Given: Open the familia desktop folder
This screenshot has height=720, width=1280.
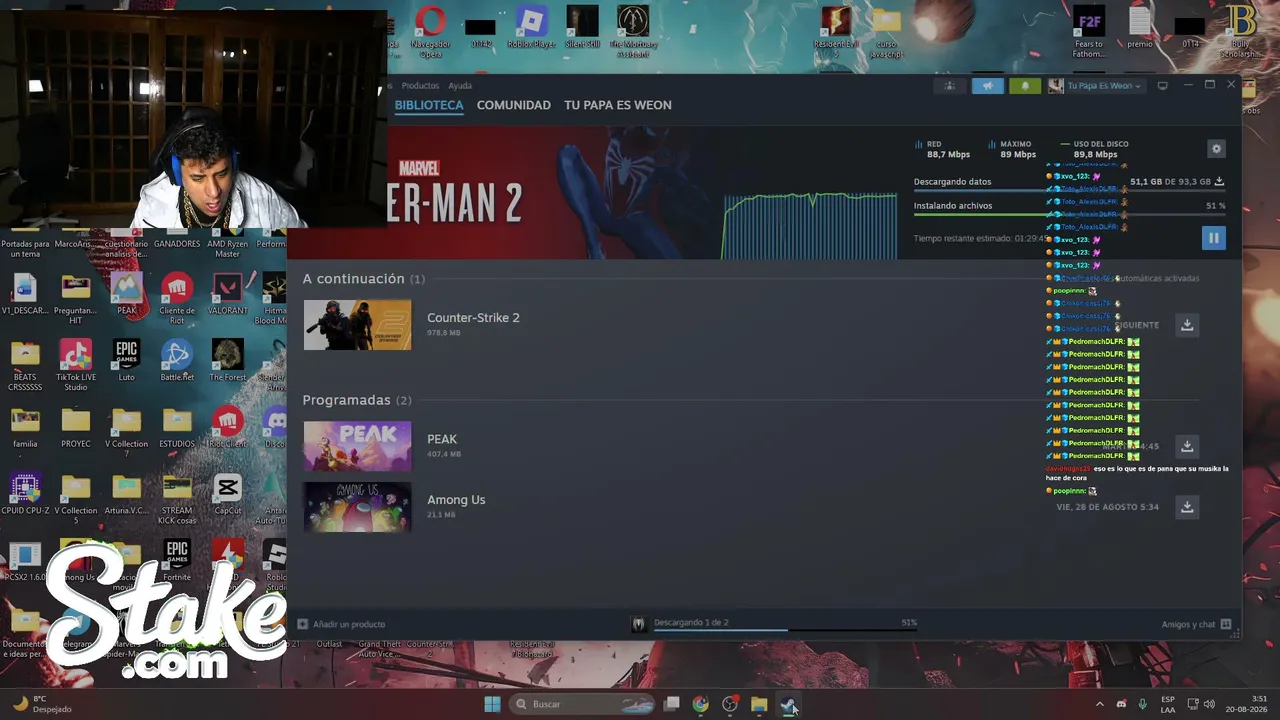Looking at the screenshot, I should [25, 427].
